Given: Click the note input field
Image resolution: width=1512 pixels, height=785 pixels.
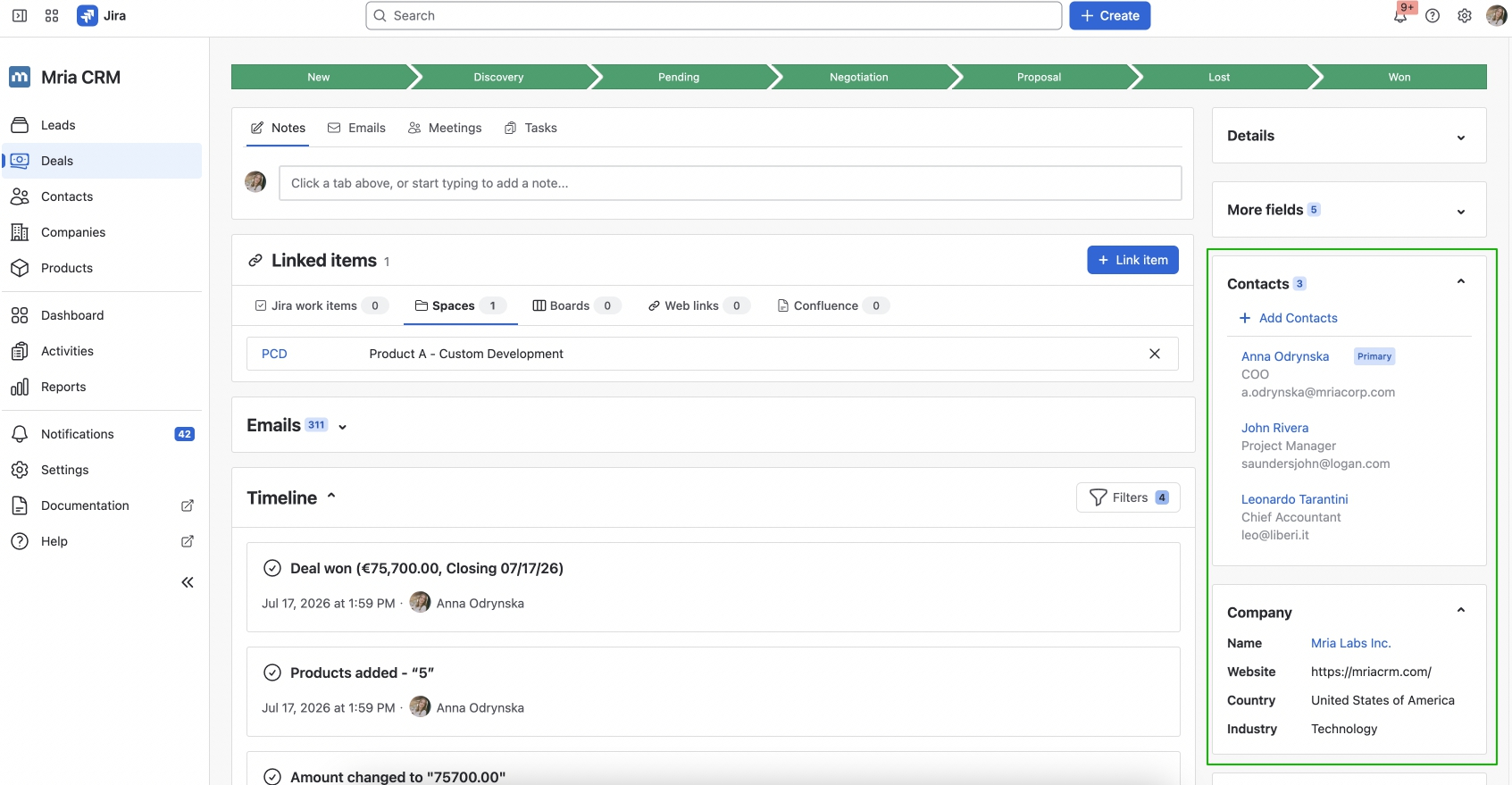Looking at the screenshot, I should (x=730, y=183).
